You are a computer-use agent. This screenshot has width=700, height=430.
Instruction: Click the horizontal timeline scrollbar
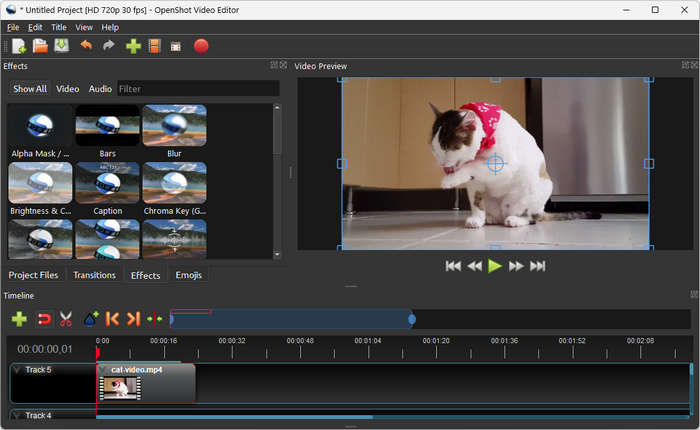(234, 417)
